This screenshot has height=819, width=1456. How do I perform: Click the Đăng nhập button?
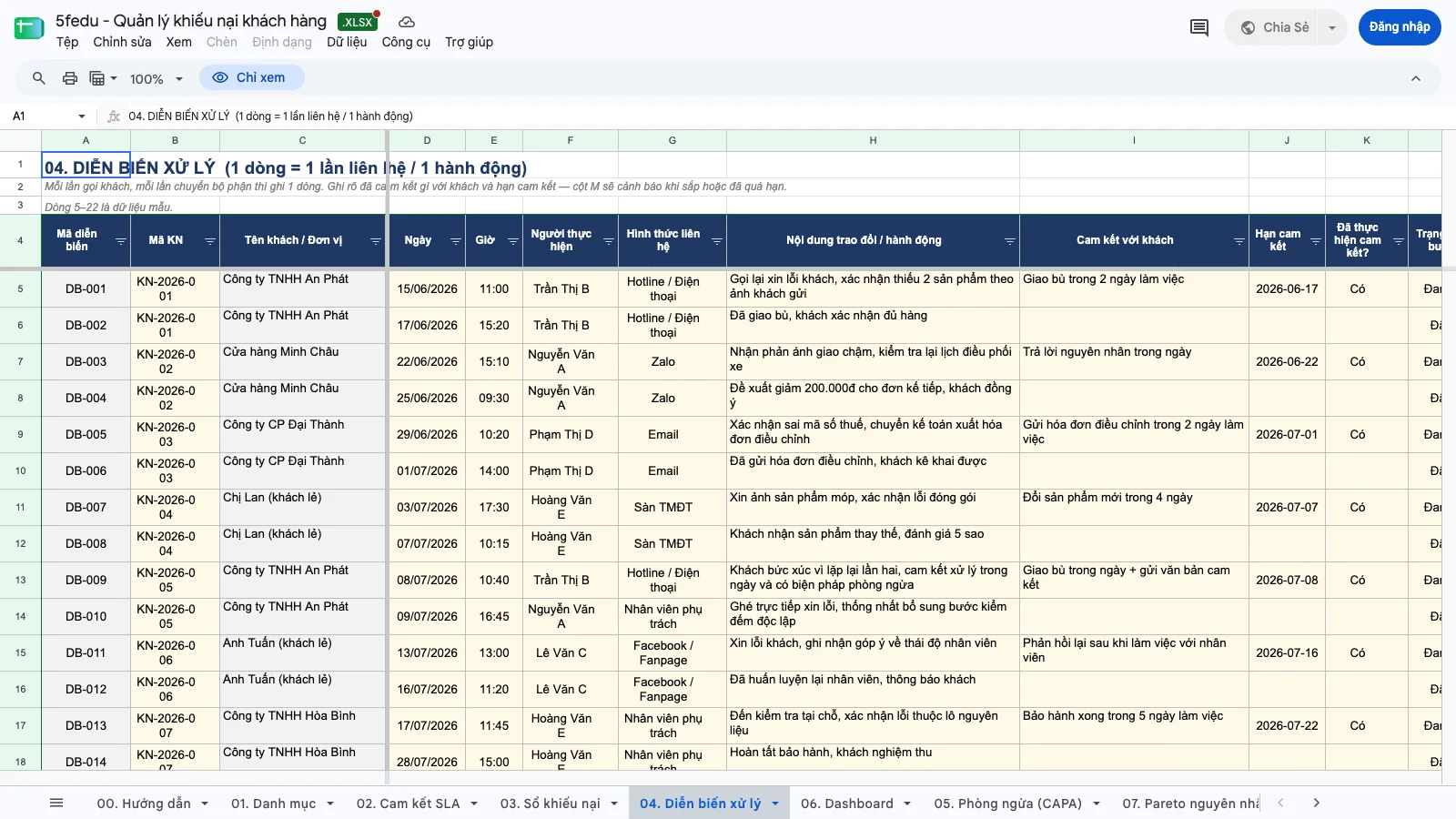click(x=1400, y=27)
